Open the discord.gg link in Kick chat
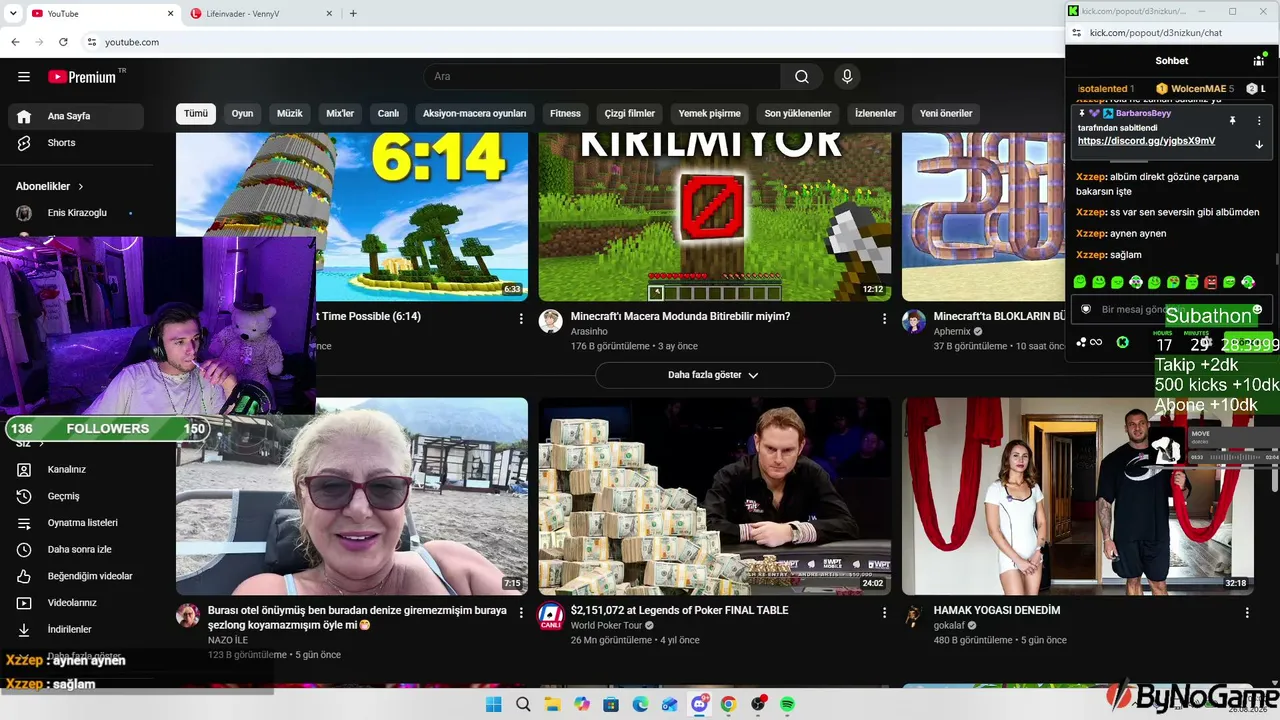Screen dimensions: 1280x720 (x=1147, y=141)
